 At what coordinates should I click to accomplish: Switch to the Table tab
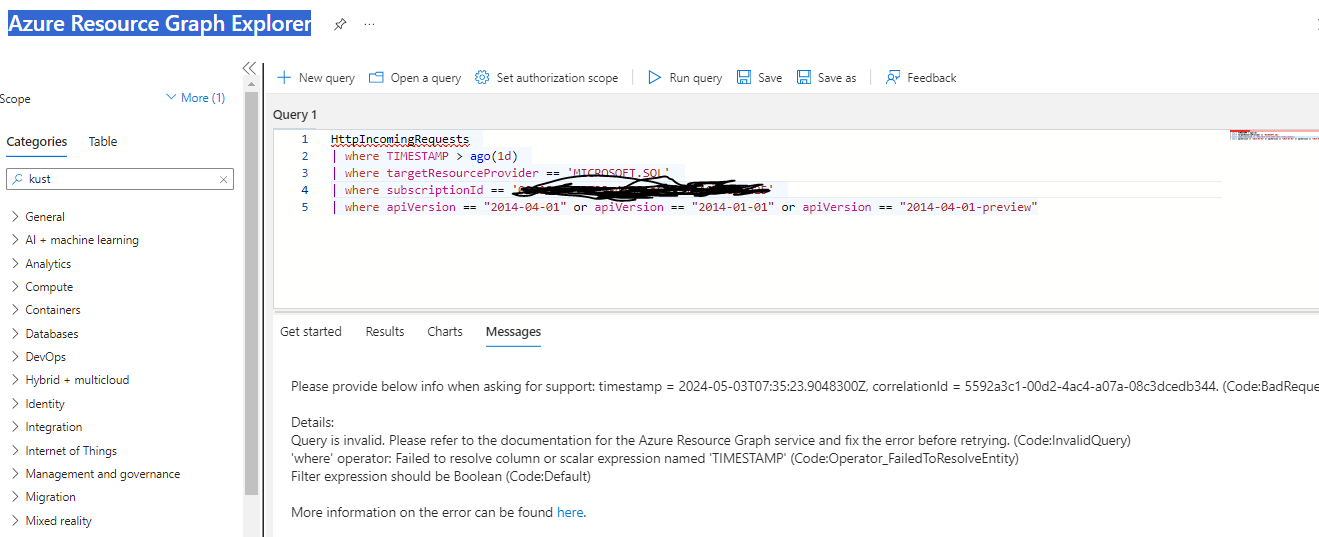(103, 142)
